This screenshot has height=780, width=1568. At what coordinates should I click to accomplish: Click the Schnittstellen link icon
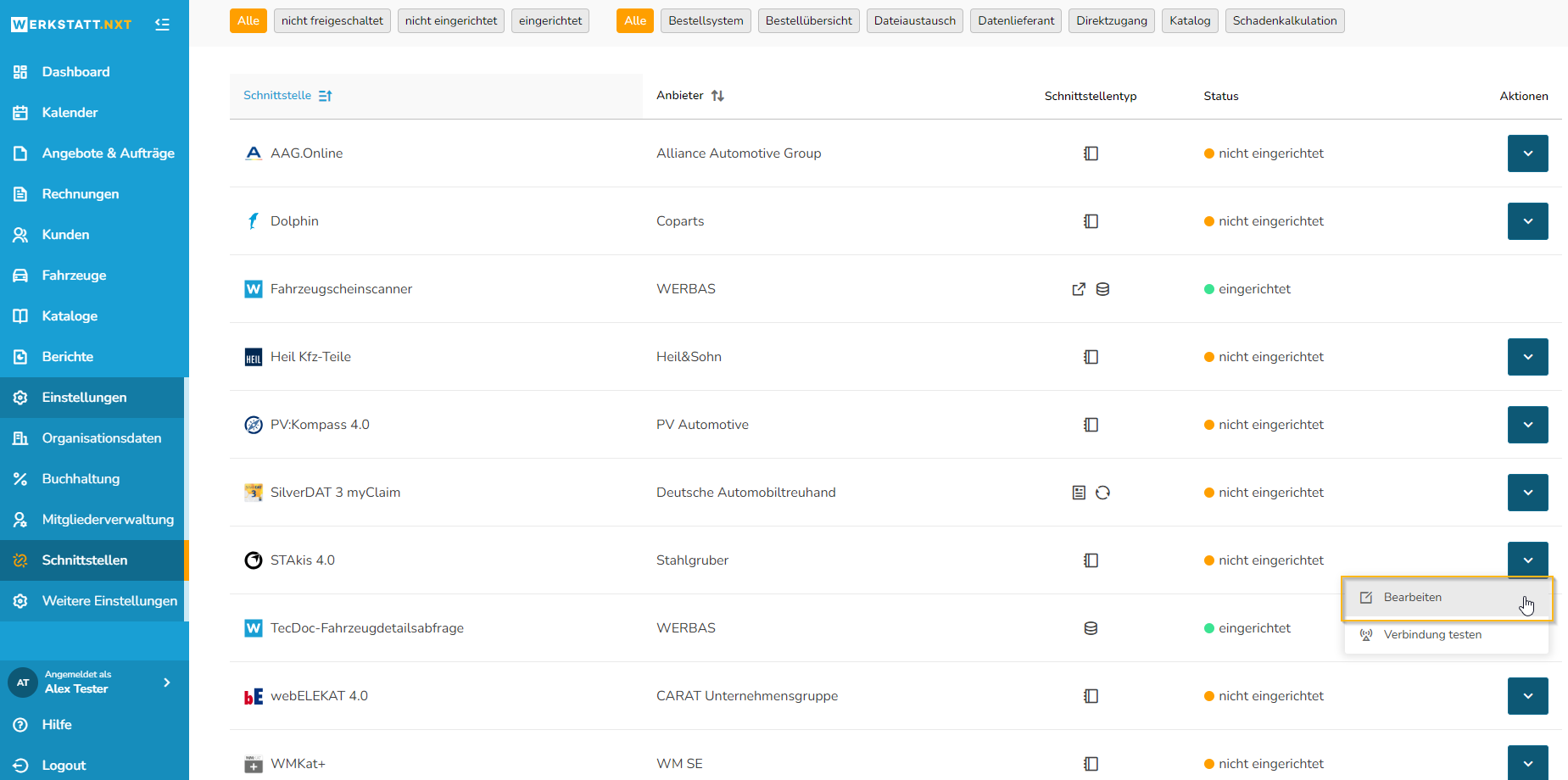(x=20, y=560)
